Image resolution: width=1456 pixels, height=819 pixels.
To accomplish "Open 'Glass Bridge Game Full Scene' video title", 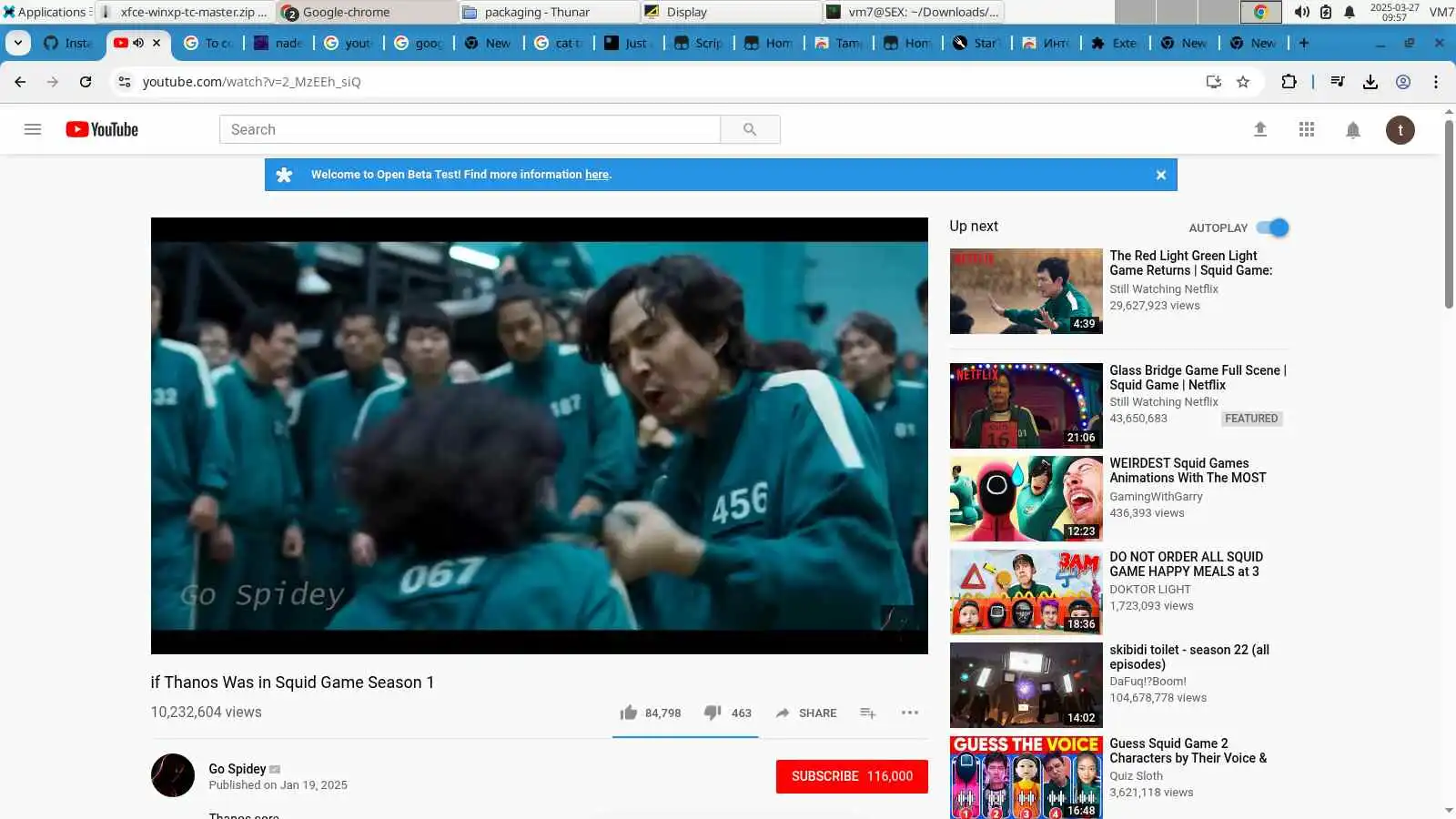I will click(1198, 378).
